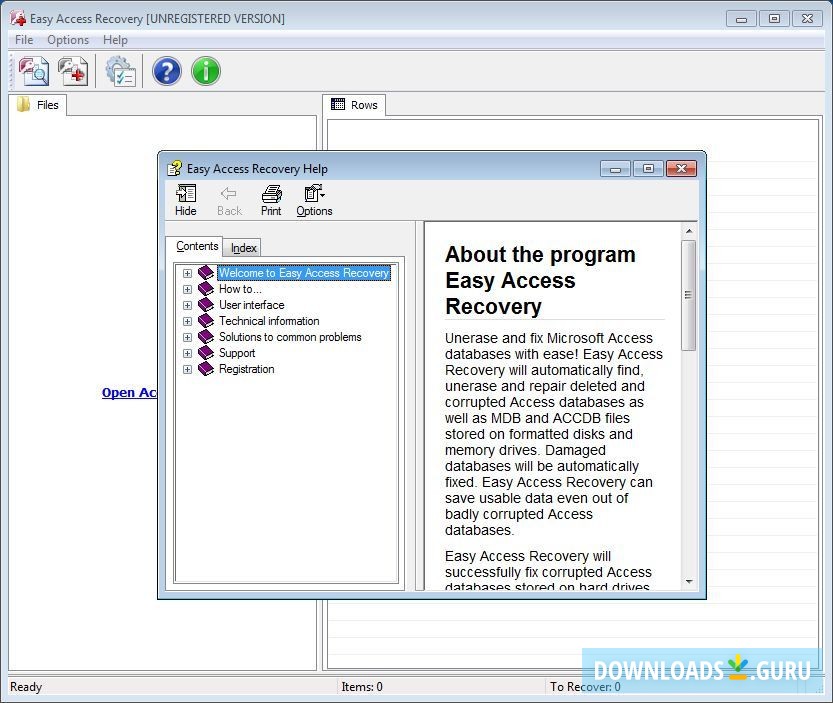
Task: Click the open and scan database toolbar icon
Action: pos(34,71)
